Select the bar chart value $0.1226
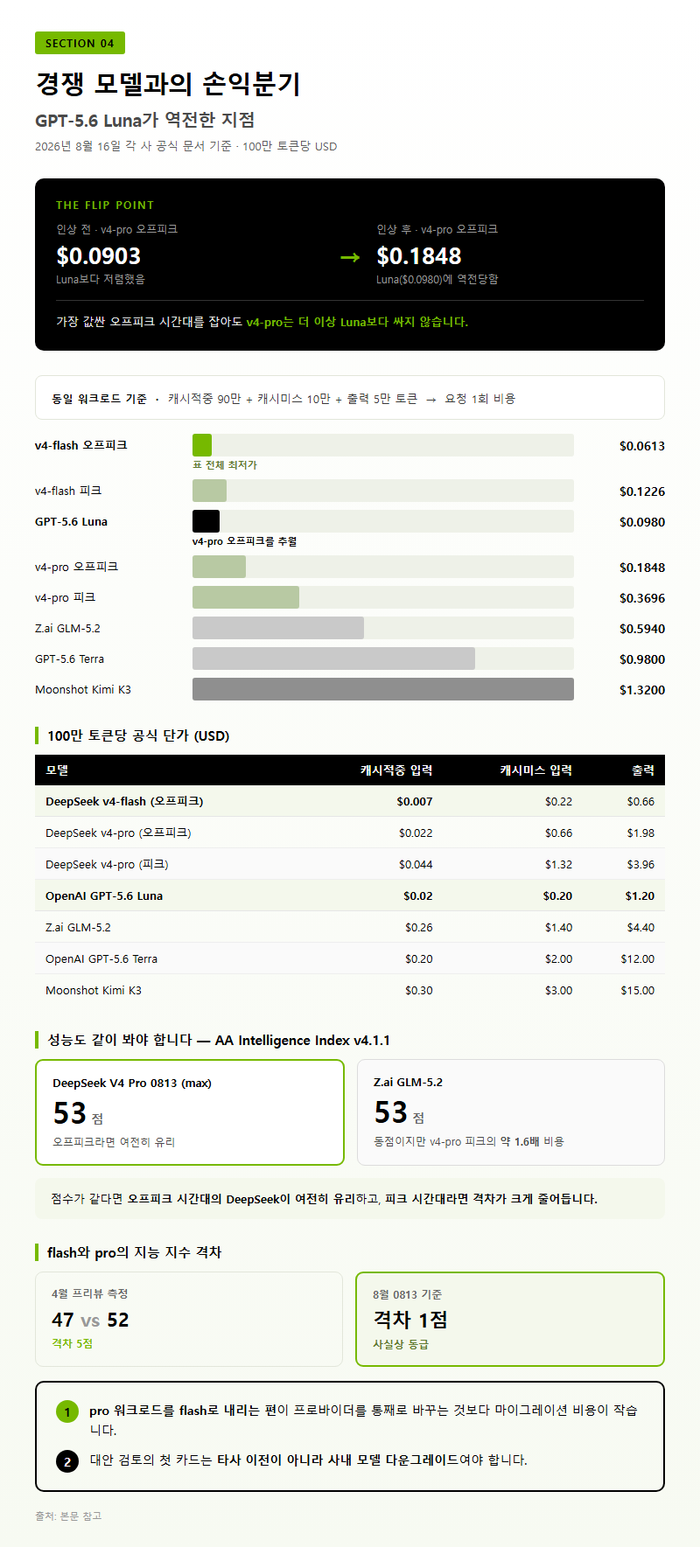The height and width of the screenshot is (1568, 700). point(642,491)
